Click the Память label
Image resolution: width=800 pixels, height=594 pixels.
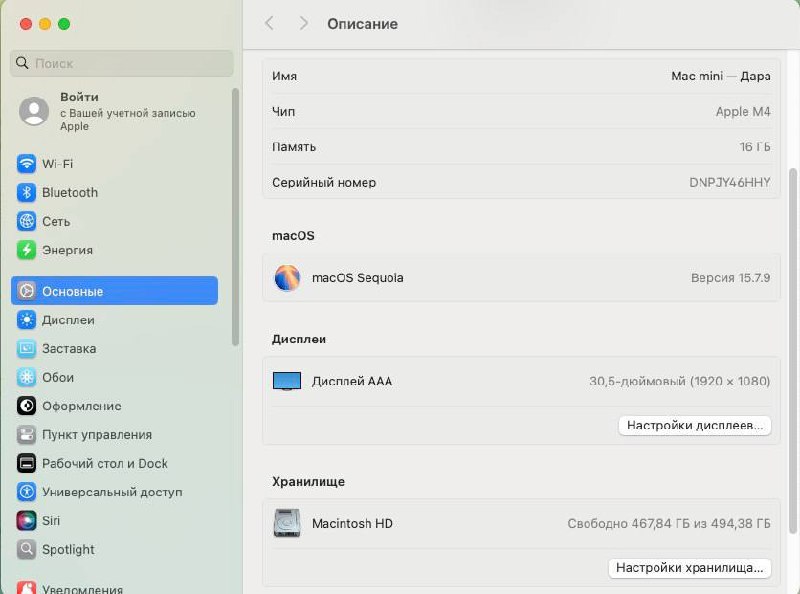(294, 147)
